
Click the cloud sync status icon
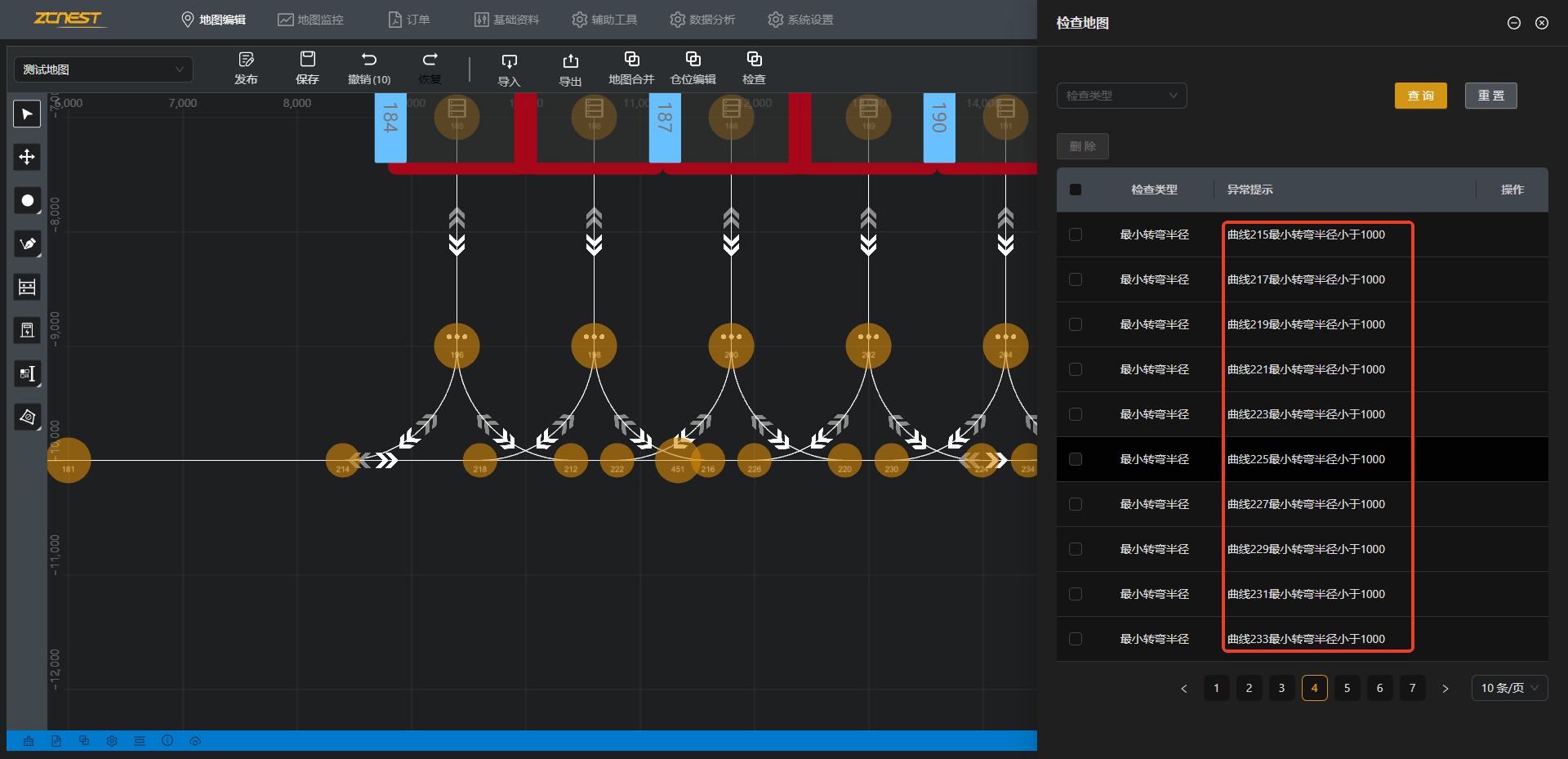coord(195,741)
